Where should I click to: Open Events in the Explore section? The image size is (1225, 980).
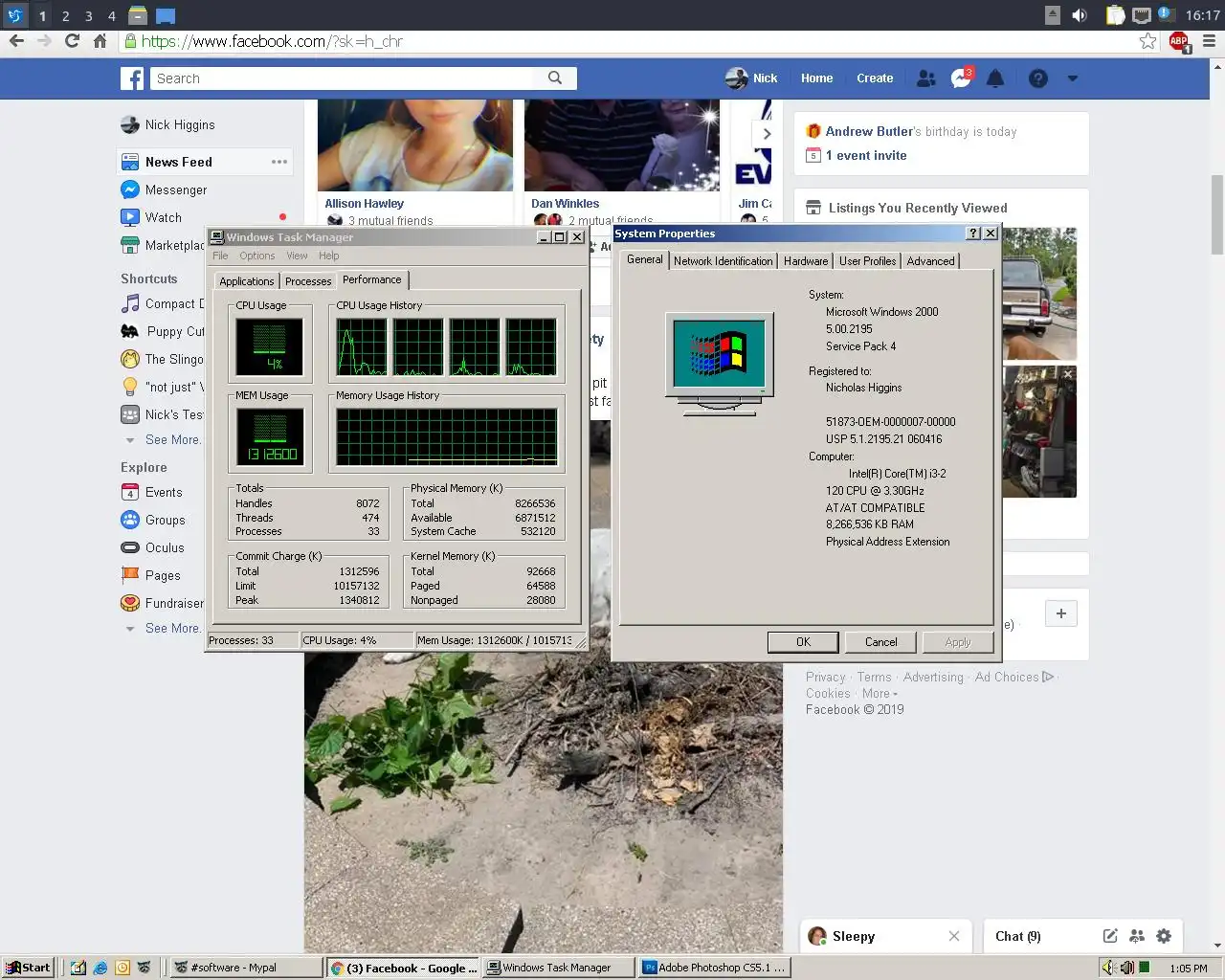point(151,492)
